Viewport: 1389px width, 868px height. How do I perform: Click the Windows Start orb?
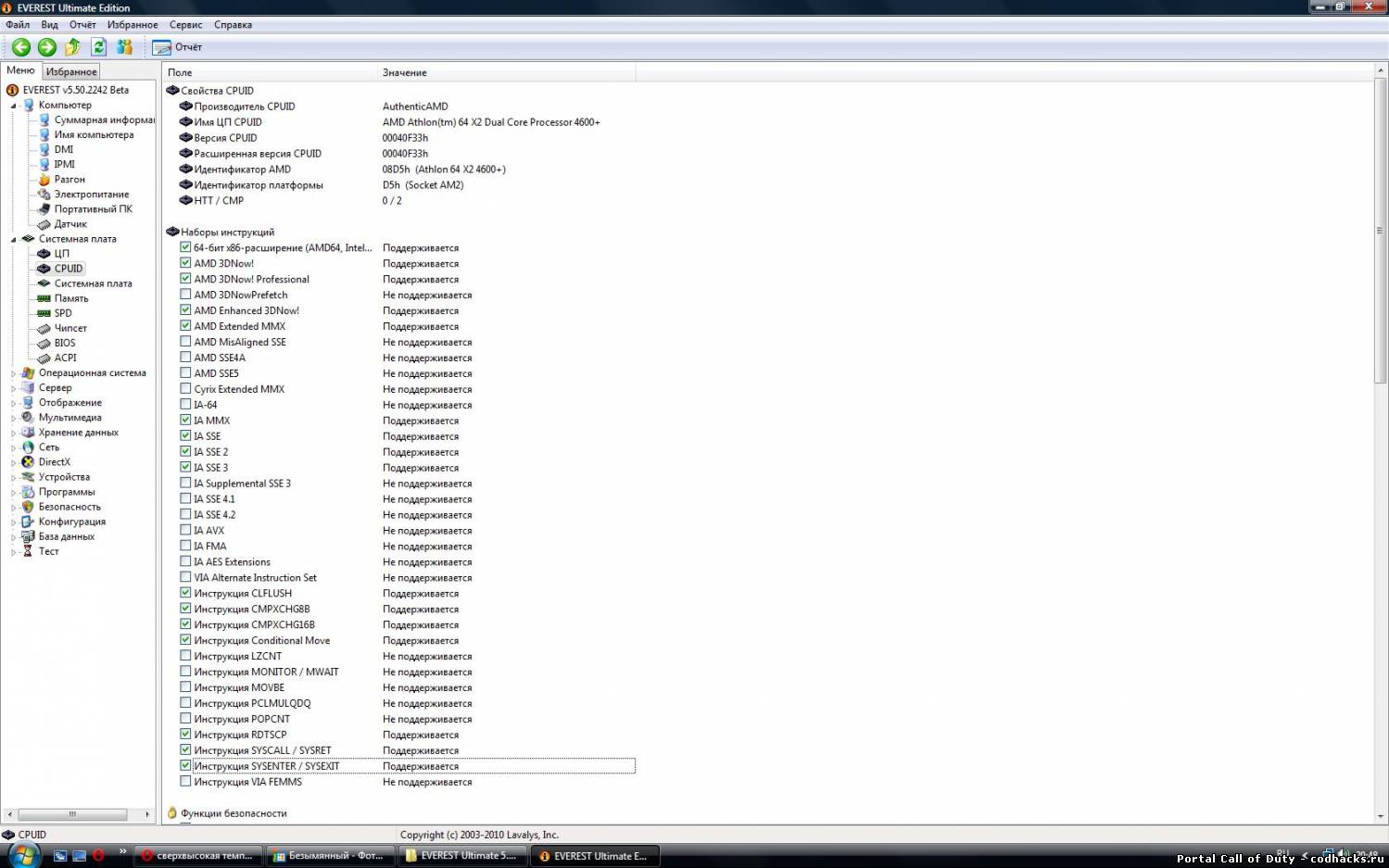[25, 854]
